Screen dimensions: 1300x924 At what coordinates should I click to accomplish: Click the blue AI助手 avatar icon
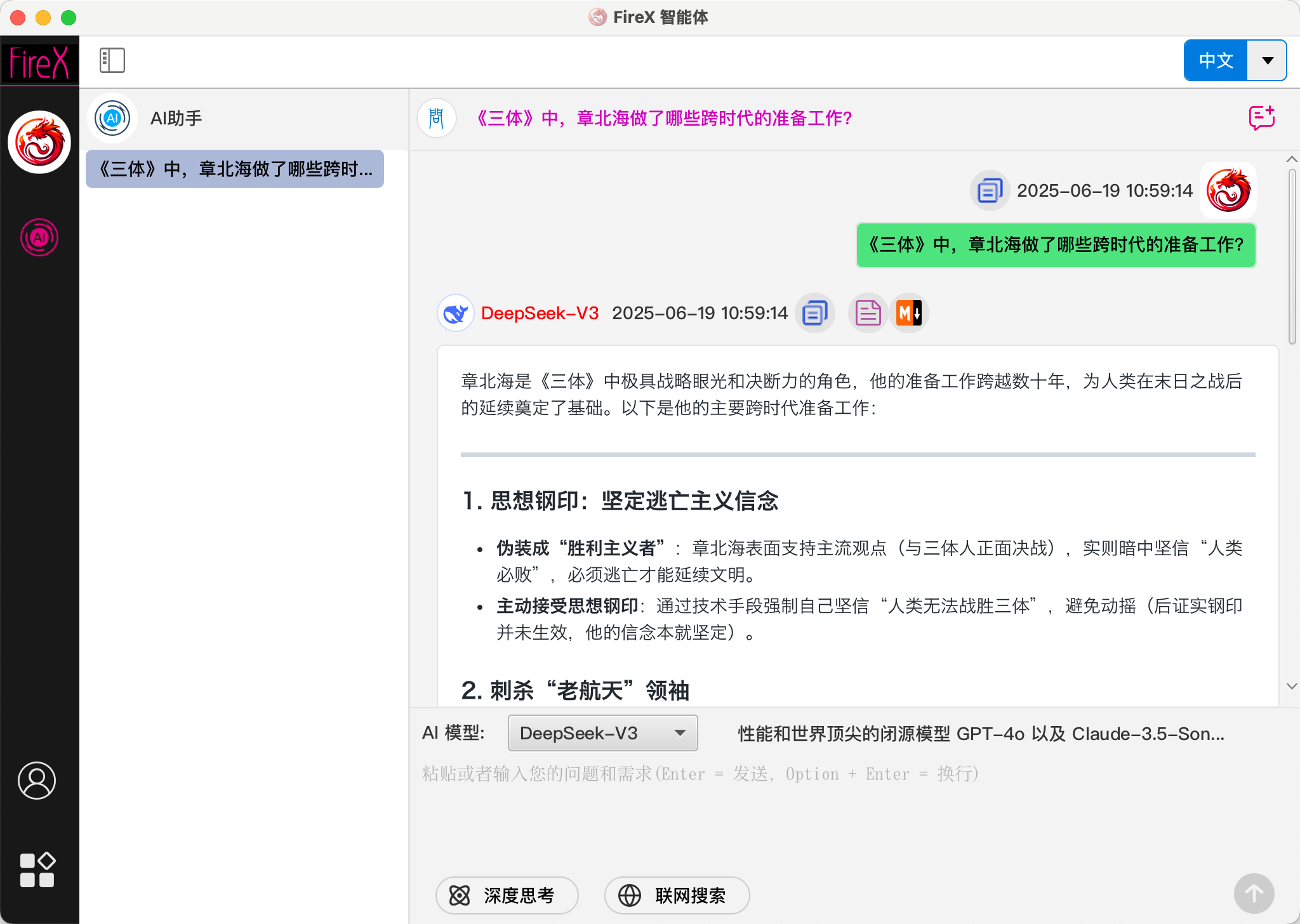tap(112, 118)
